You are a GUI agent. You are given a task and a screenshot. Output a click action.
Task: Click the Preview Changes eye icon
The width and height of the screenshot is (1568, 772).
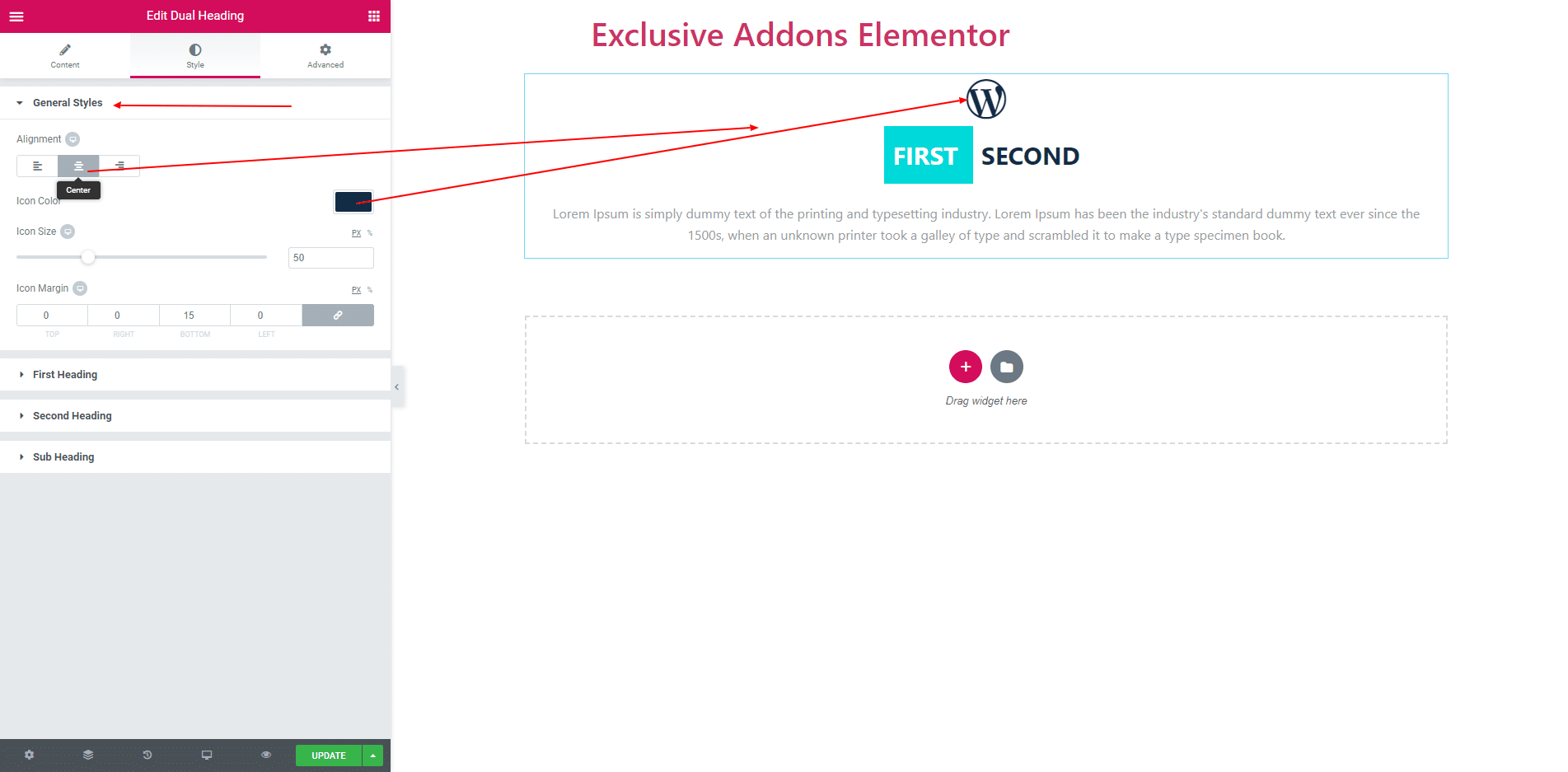click(266, 755)
